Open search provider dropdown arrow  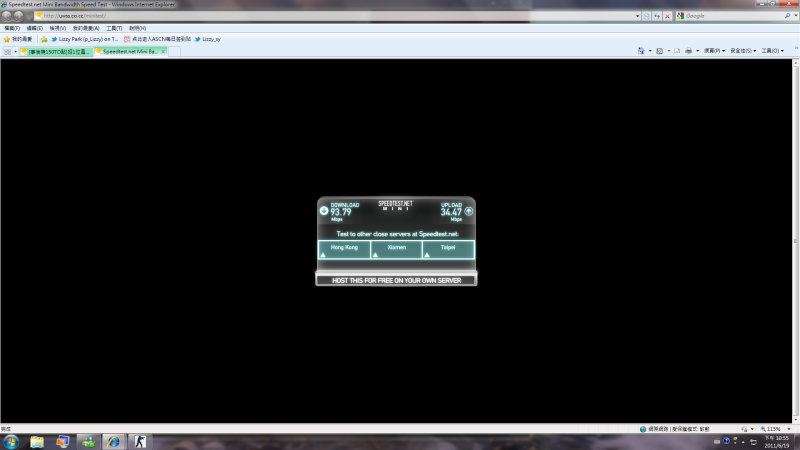[x=796, y=16]
